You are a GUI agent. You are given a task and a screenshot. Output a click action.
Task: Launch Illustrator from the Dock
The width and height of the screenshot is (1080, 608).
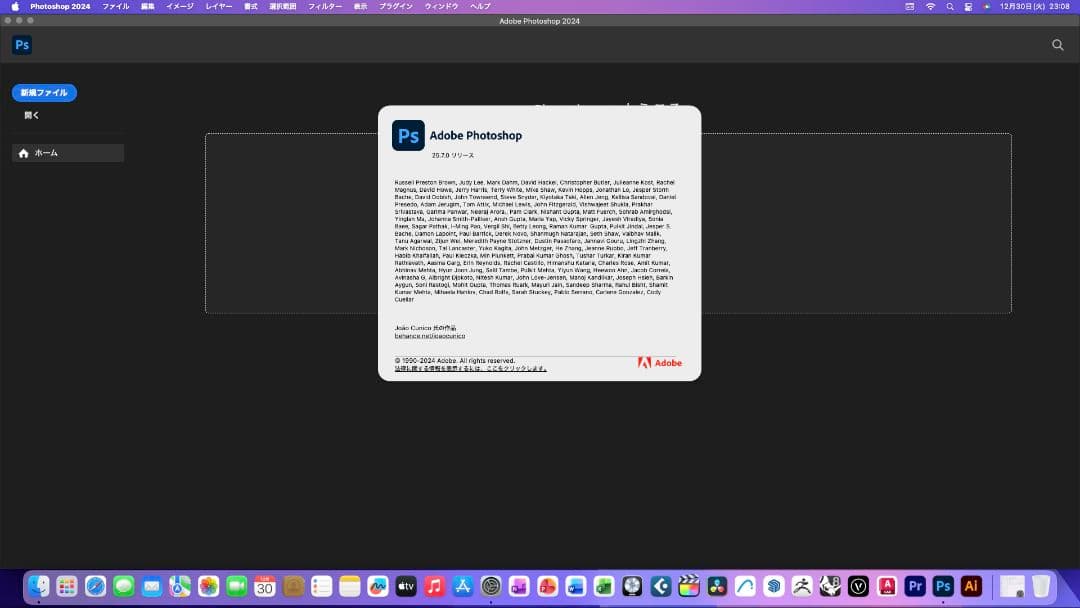[970, 586]
